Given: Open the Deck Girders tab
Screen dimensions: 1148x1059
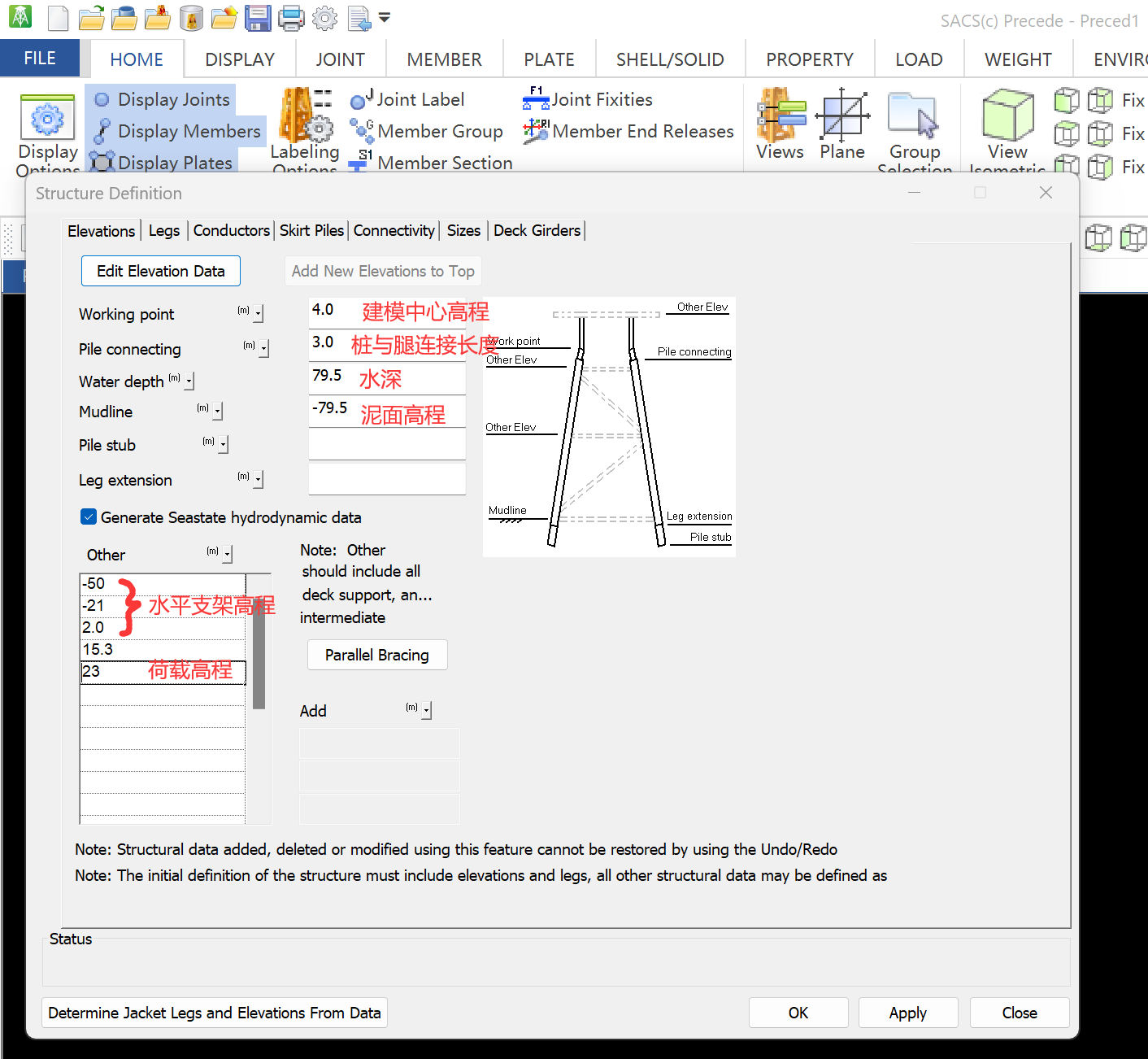Looking at the screenshot, I should point(537,231).
